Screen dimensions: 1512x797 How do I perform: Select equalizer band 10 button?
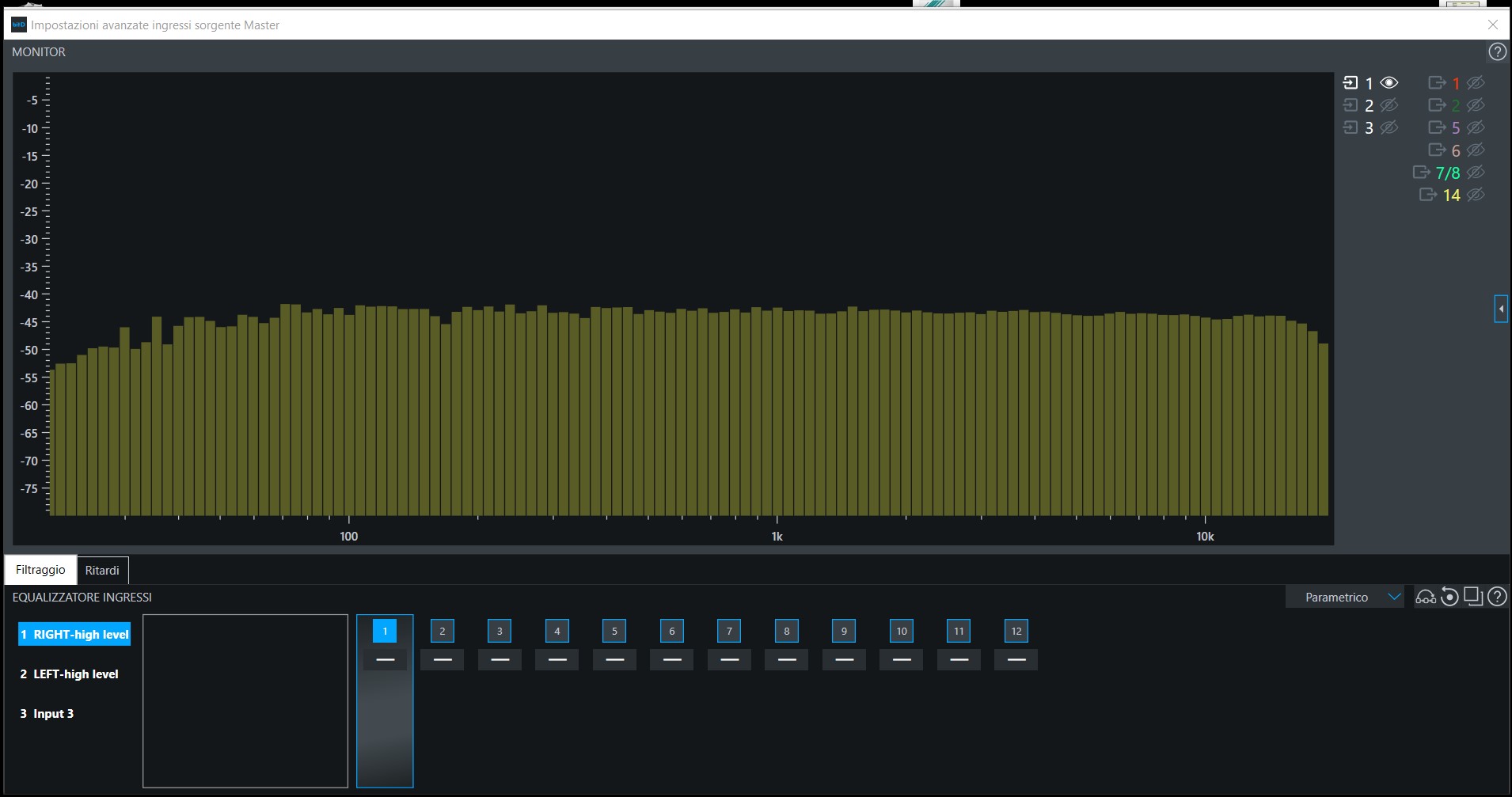(902, 631)
